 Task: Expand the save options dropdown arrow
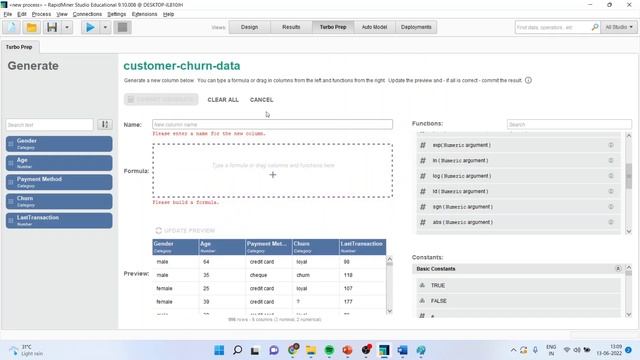[x=67, y=27]
